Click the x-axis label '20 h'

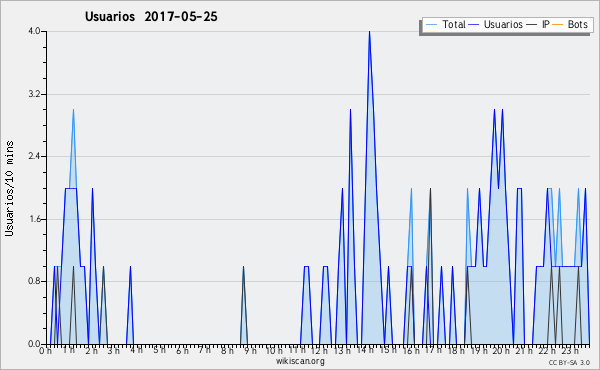click(x=501, y=351)
